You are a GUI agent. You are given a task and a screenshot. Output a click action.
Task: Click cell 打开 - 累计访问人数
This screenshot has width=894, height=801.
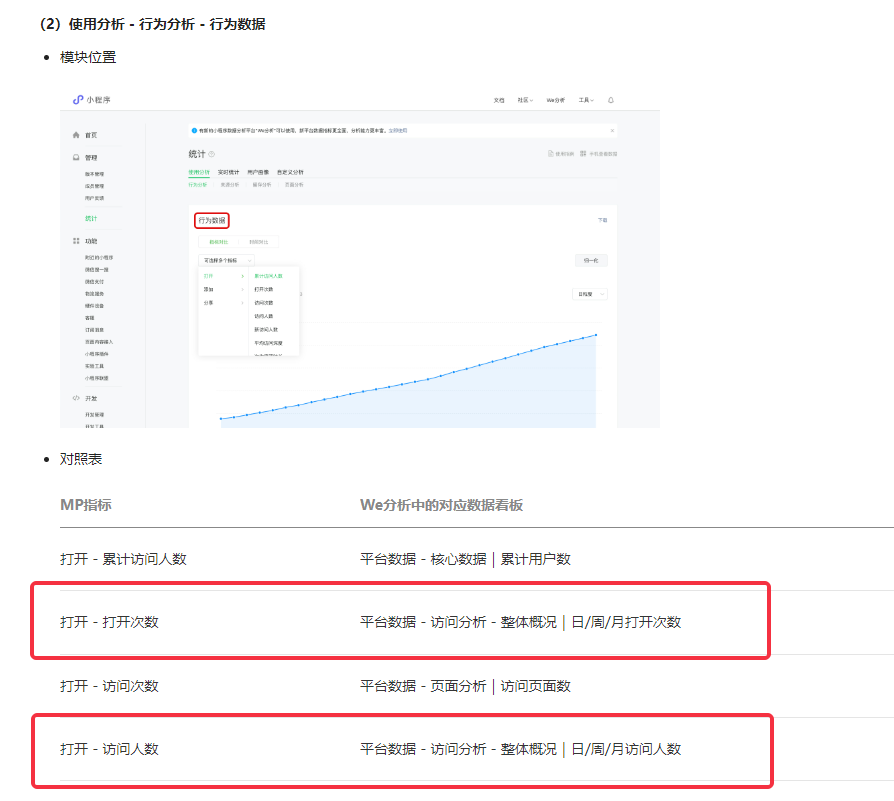[x=124, y=559]
